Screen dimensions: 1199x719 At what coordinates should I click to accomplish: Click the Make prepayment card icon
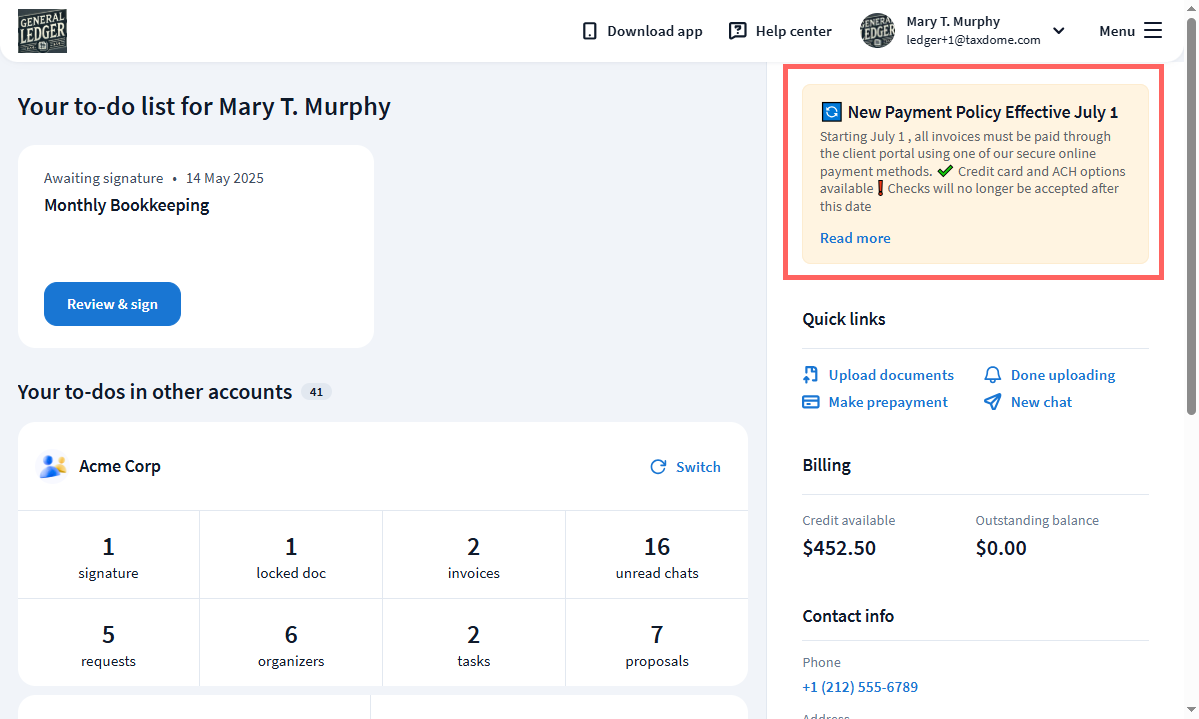click(811, 402)
